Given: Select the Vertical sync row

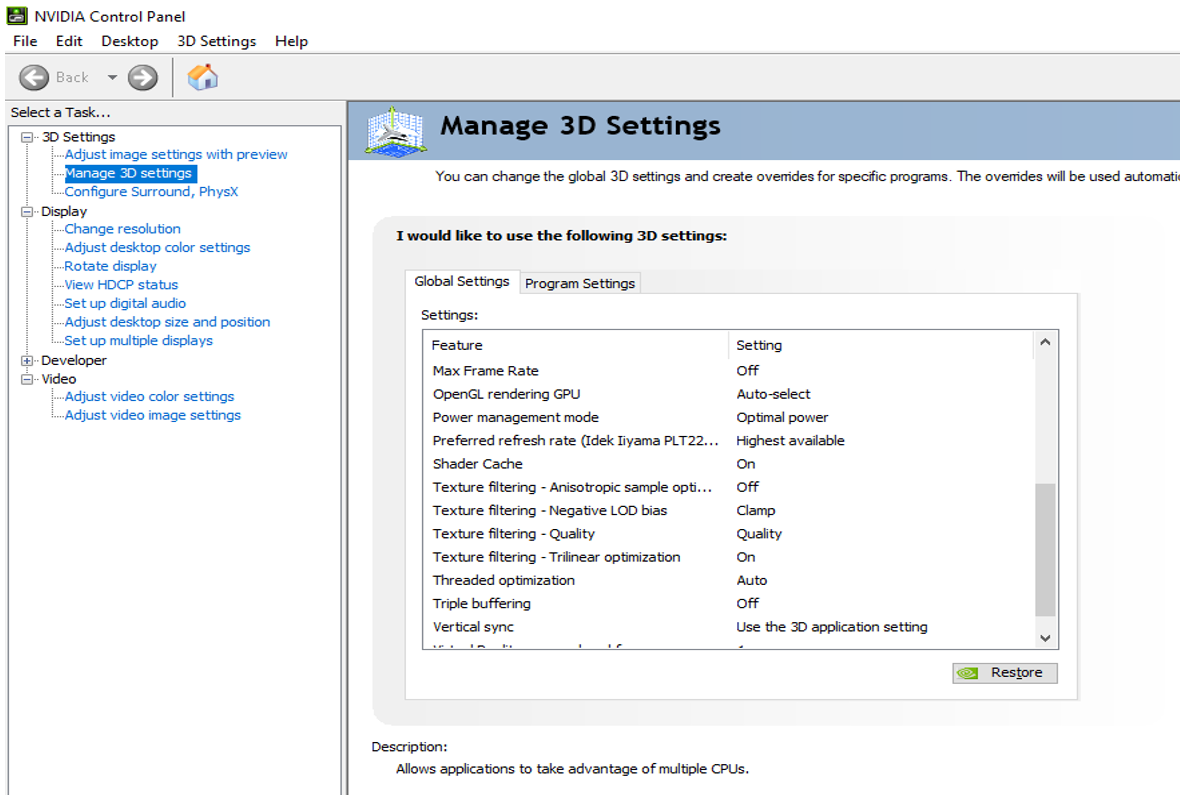Looking at the screenshot, I should pos(728,627).
